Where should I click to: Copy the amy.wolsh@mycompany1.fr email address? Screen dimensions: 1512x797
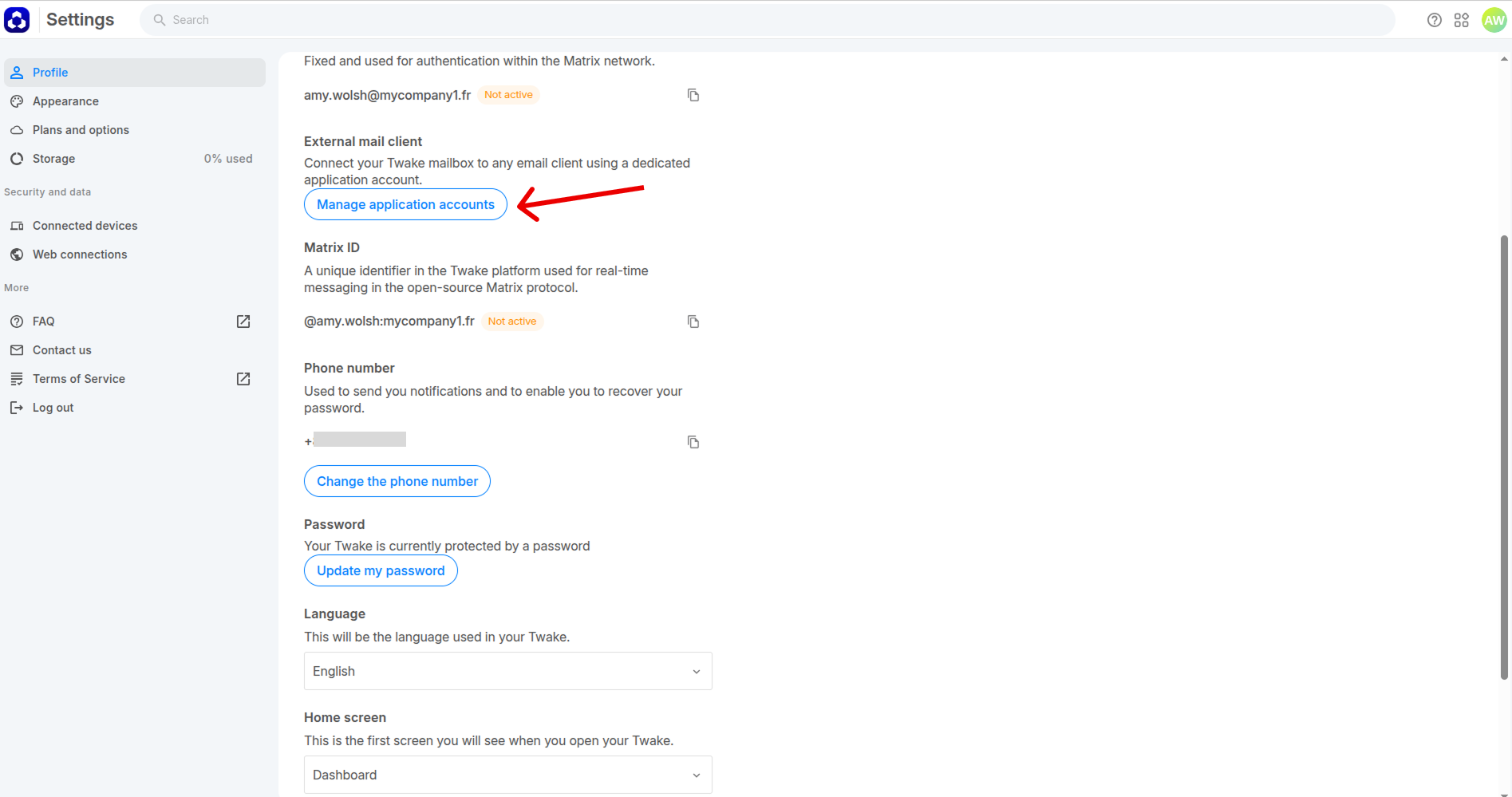click(x=693, y=95)
